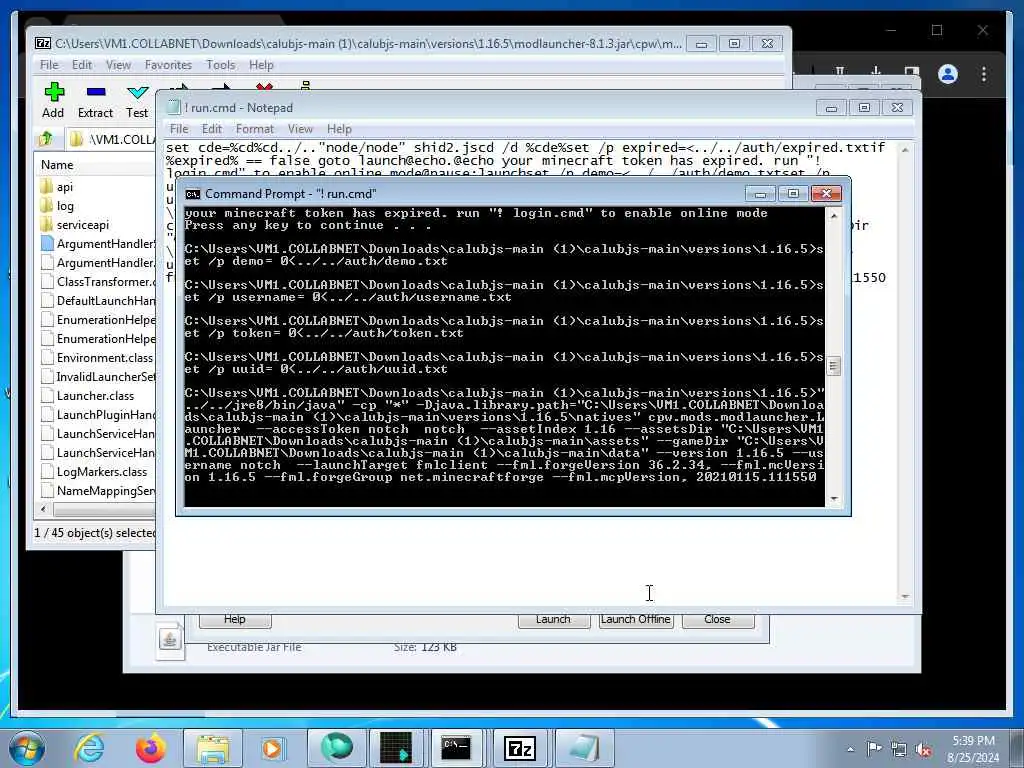Open the Favorites menu in 7-Zip
The height and width of the screenshot is (768, 1024).
[x=168, y=65]
